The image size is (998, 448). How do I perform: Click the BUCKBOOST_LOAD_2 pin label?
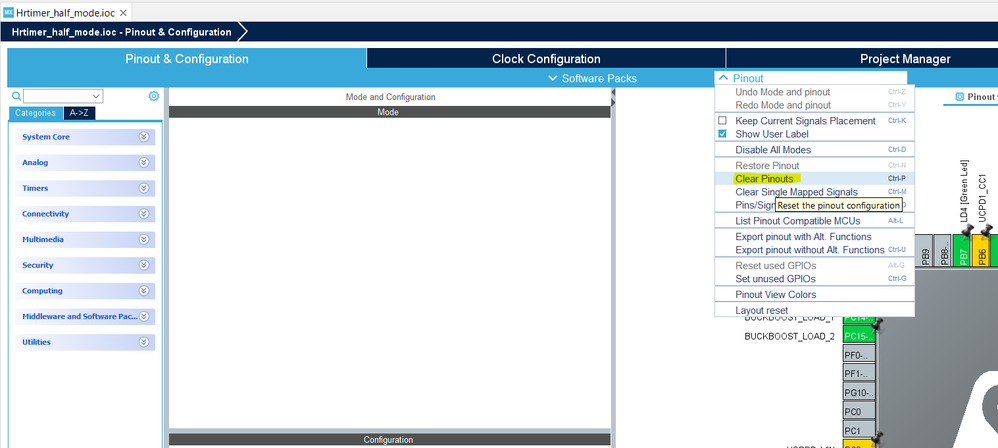[x=789, y=336]
